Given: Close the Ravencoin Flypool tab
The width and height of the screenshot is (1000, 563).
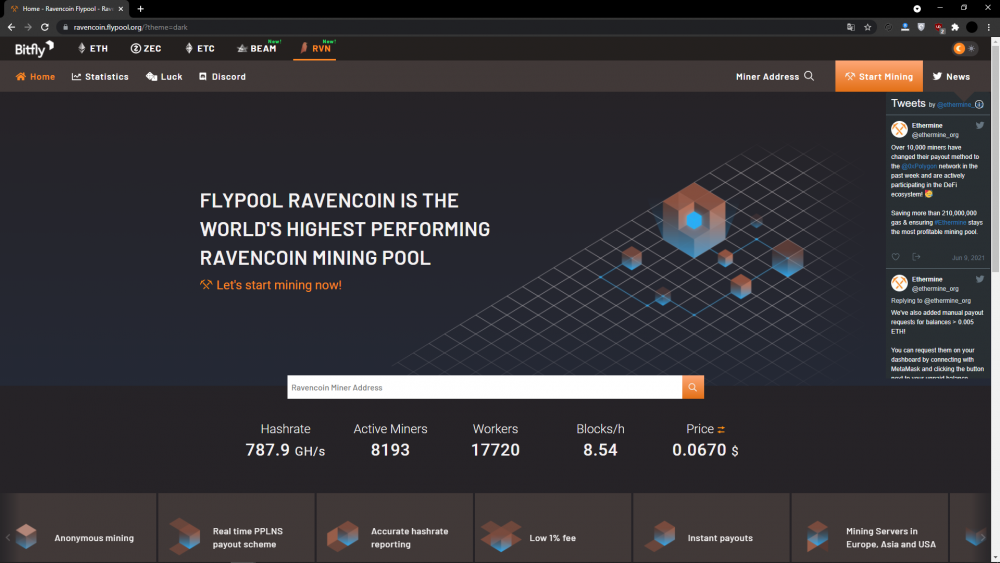Looking at the screenshot, I should tap(121, 9).
